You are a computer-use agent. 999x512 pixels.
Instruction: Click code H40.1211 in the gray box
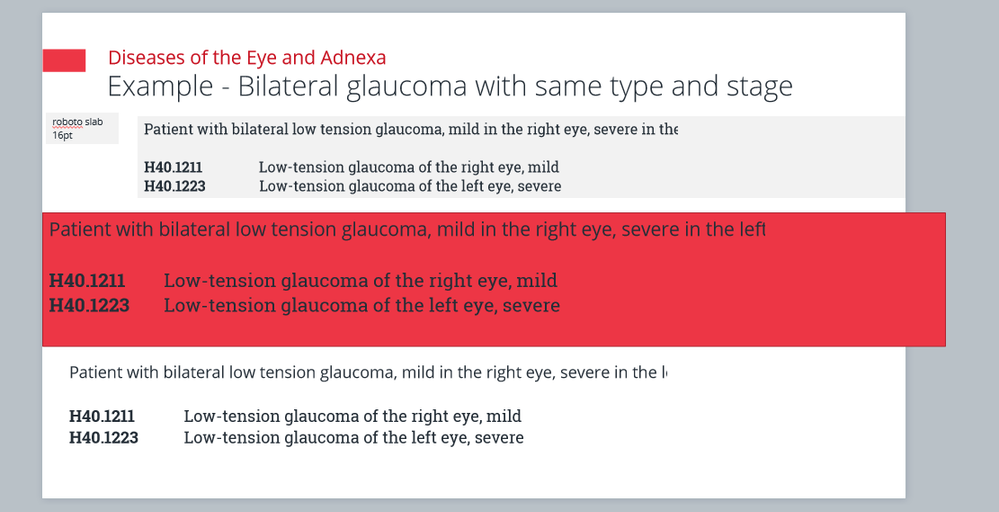[x=174, y=167]
